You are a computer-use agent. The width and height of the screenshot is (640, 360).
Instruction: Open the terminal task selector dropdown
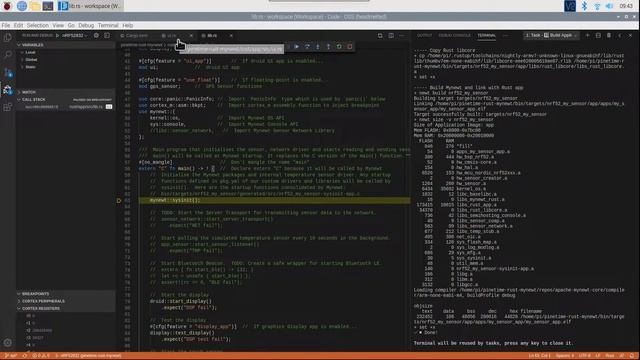tap(551, 36)
